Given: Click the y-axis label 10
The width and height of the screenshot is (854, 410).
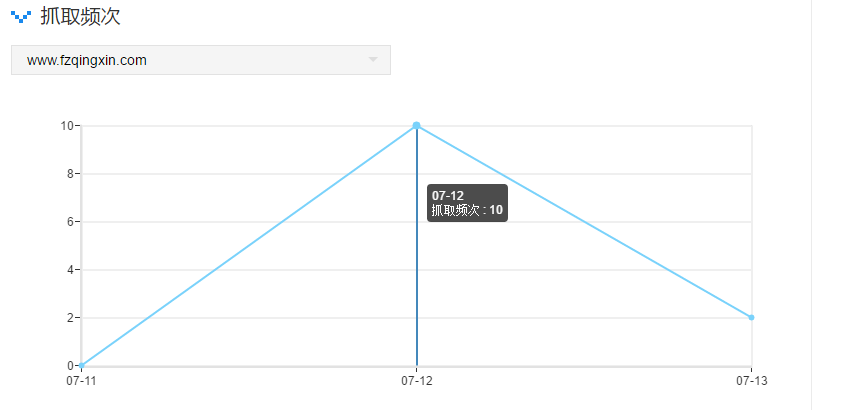Looking at the screenshot, I should (67, 126).
